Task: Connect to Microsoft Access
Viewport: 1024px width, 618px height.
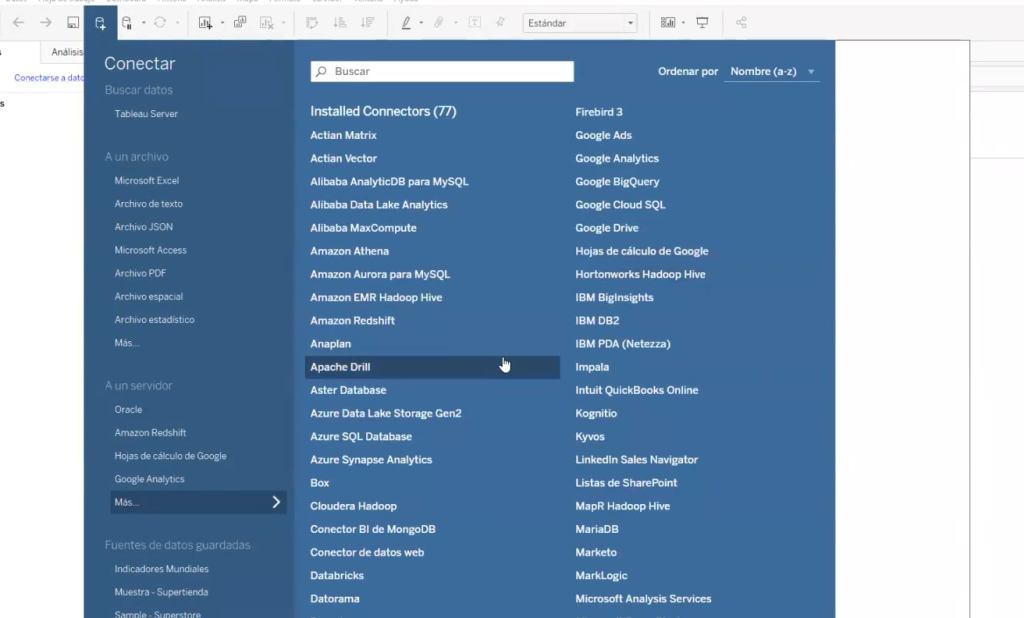Action: coord(151,250)
